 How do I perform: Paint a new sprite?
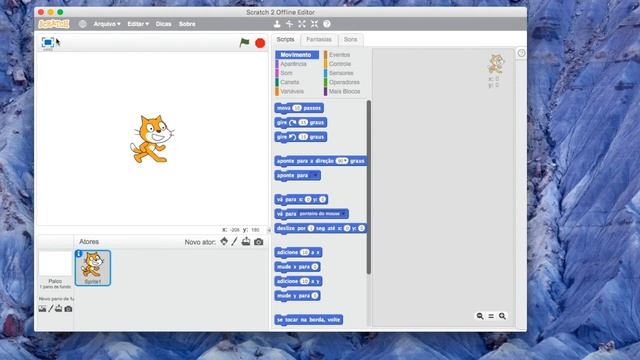click(x=234, y=242)
